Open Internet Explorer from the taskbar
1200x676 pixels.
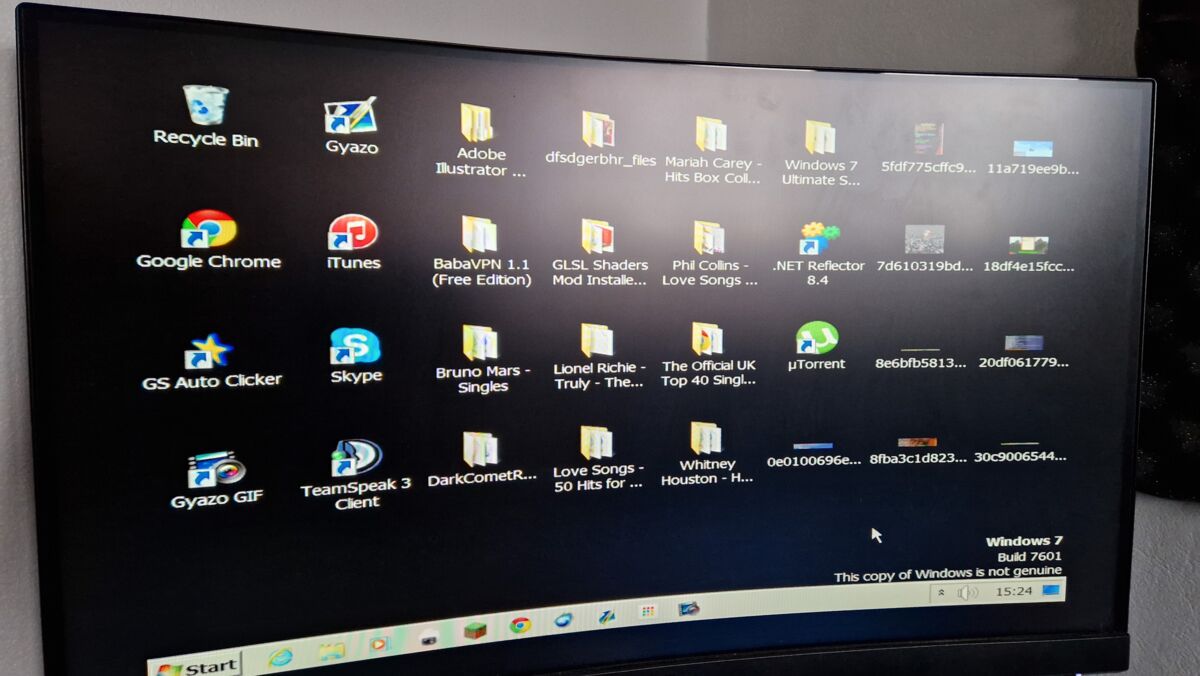(x=280, y=658)
